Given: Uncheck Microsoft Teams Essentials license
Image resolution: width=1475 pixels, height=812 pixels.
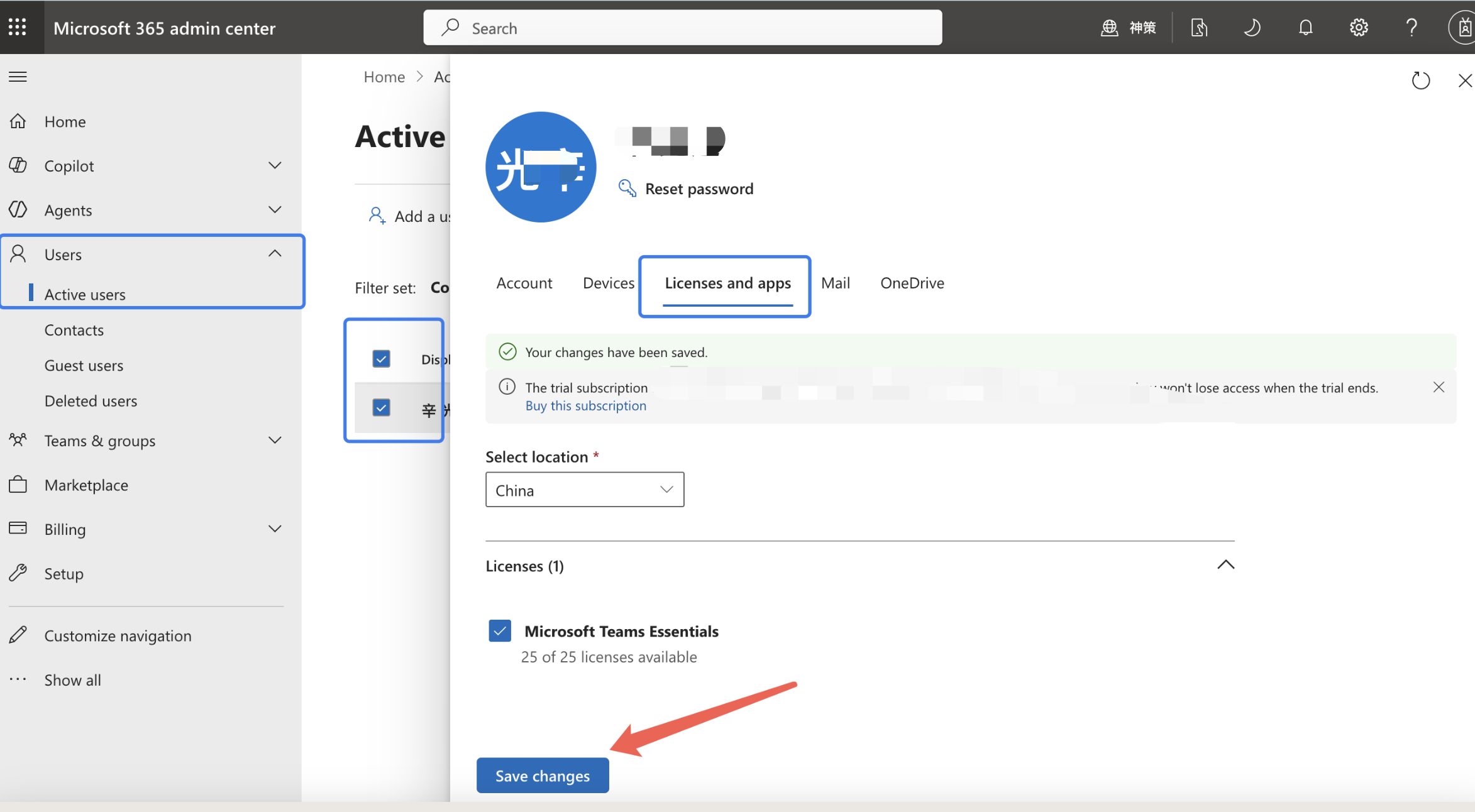Looking at the screenshot, I should tap(500, 630).
